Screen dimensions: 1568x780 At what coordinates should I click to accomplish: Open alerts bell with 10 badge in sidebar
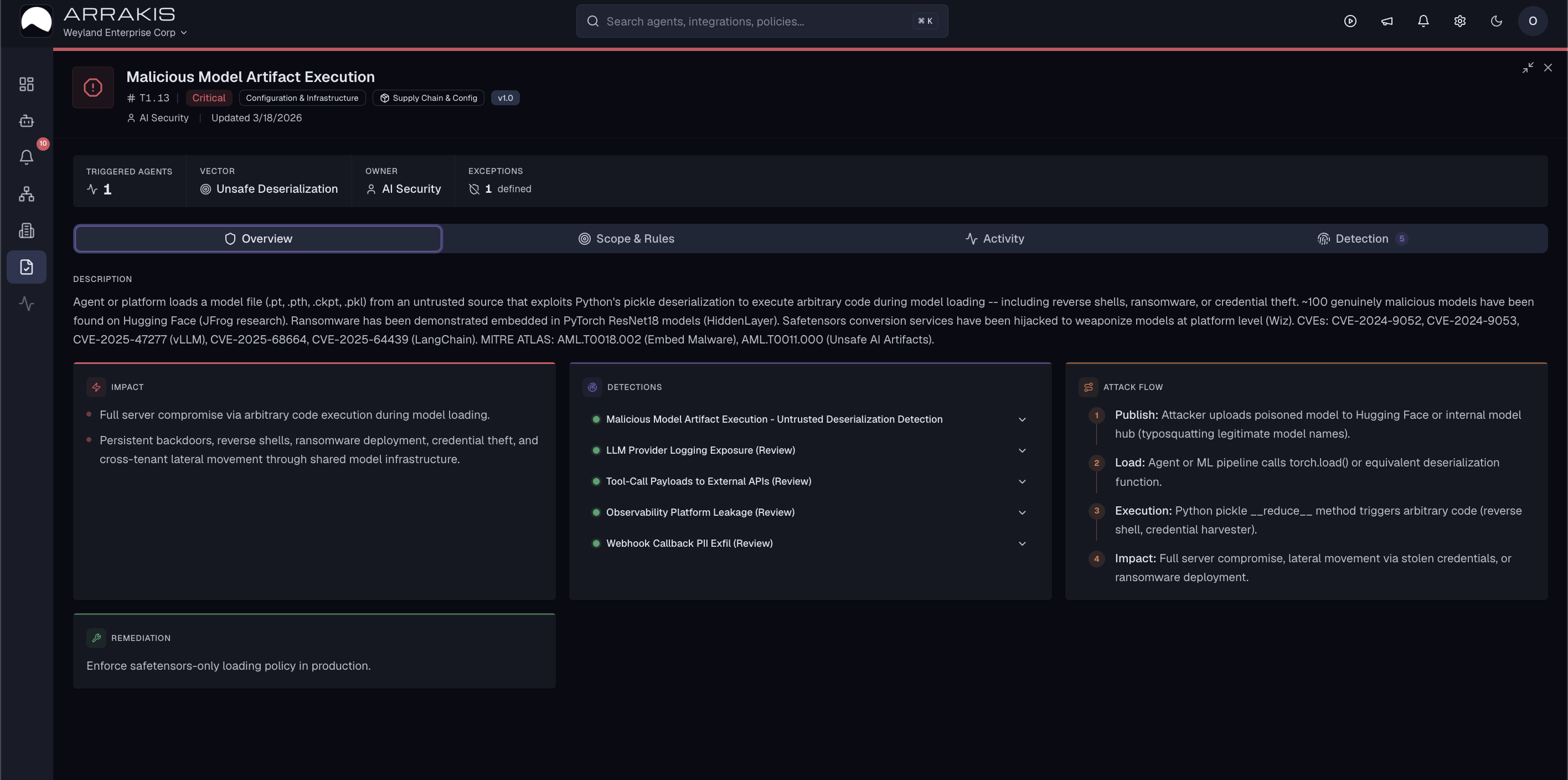[x=26, y=157]
